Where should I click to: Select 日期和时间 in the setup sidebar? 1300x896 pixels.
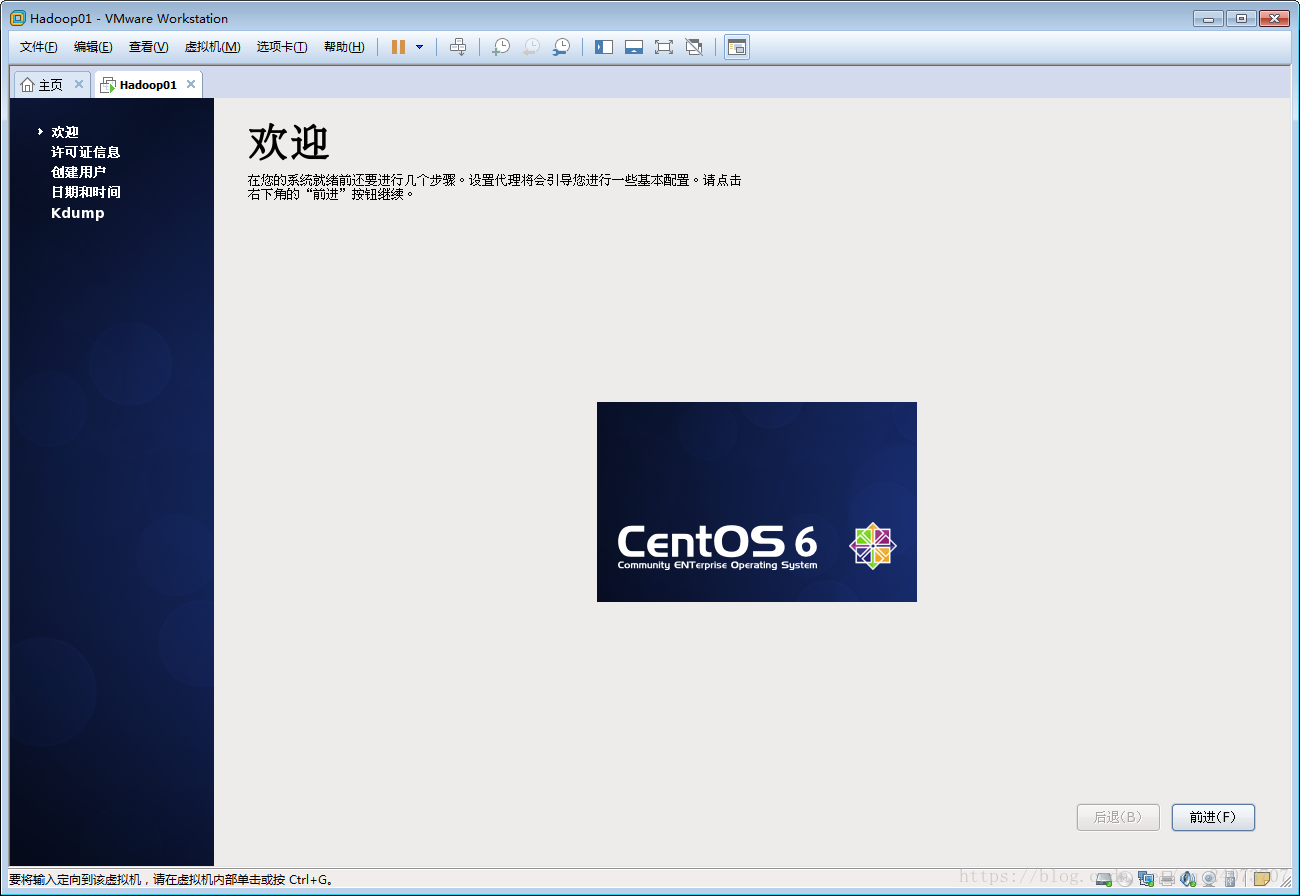pos(86,192)
